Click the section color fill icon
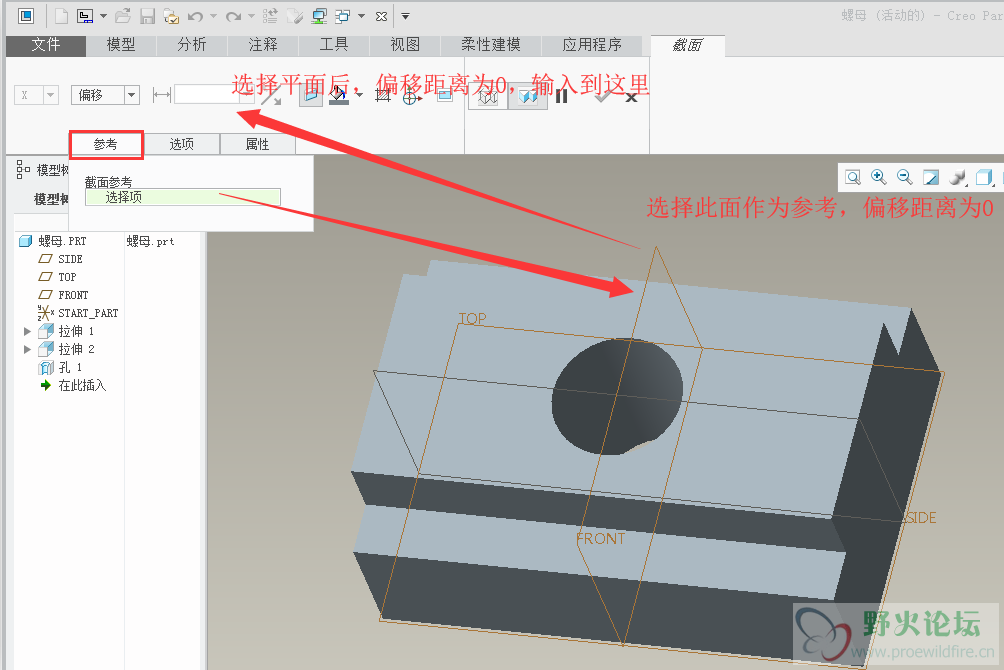This screenshot has width=1004, height=670. [339, 96]
